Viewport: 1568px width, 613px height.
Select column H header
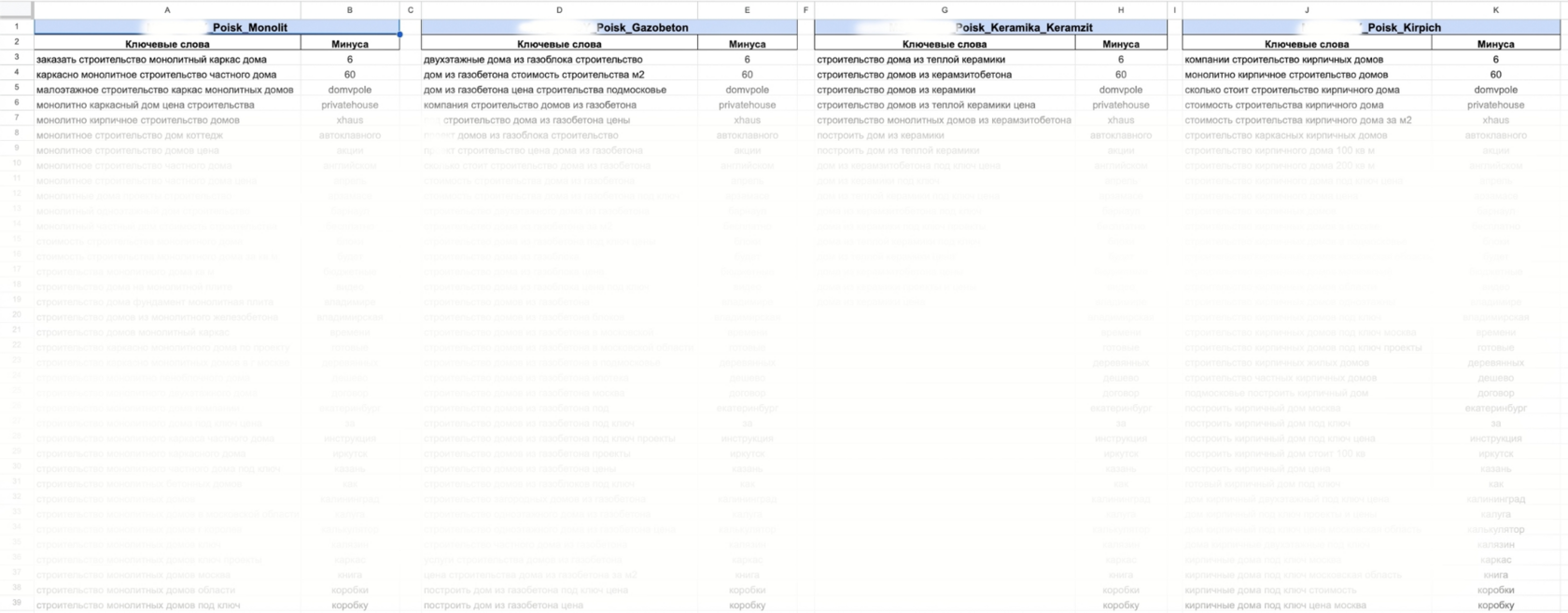(x=1121, y=9)
